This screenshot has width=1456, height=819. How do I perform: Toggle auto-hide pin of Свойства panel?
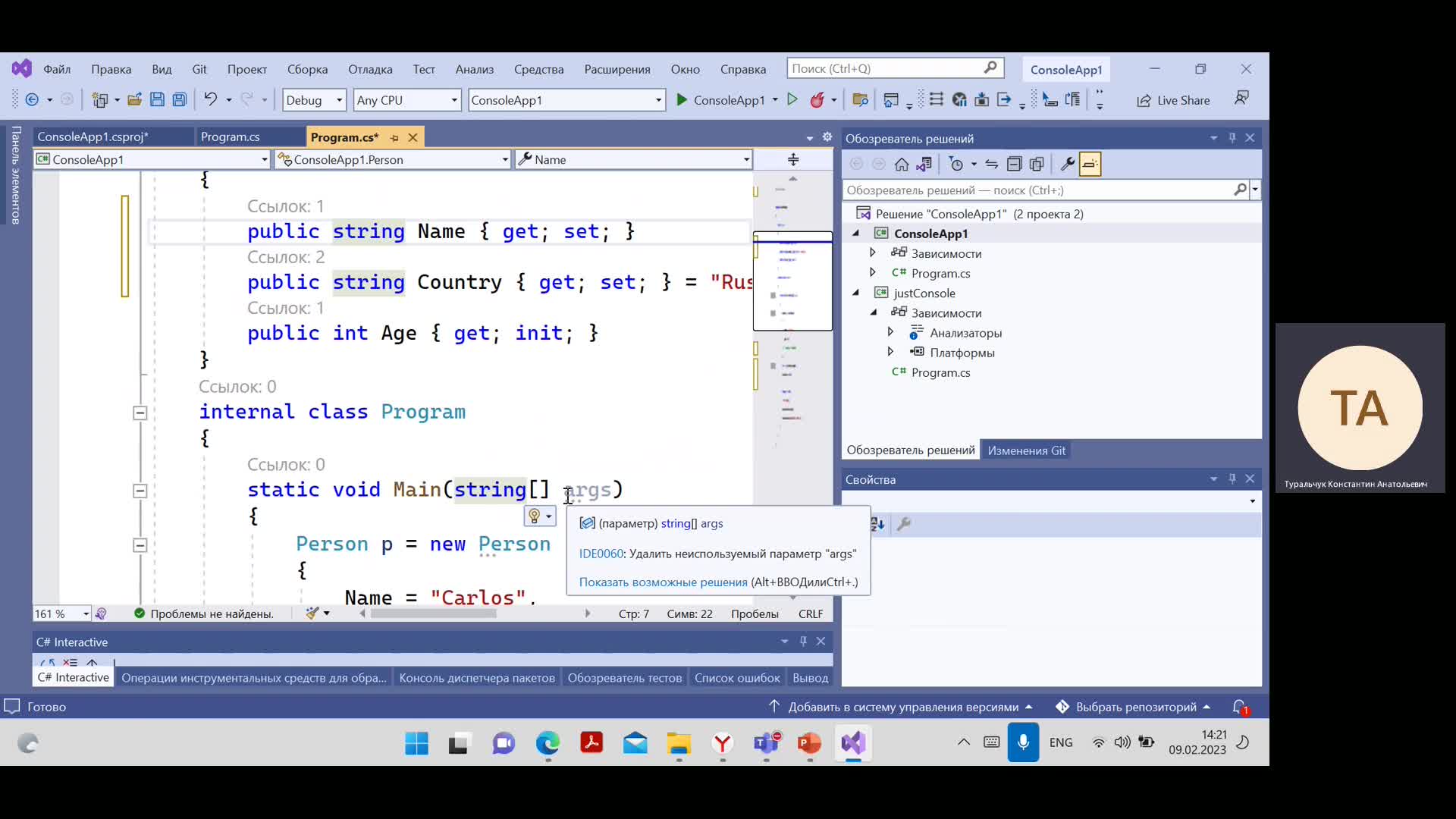click(x=1232, y=479)
